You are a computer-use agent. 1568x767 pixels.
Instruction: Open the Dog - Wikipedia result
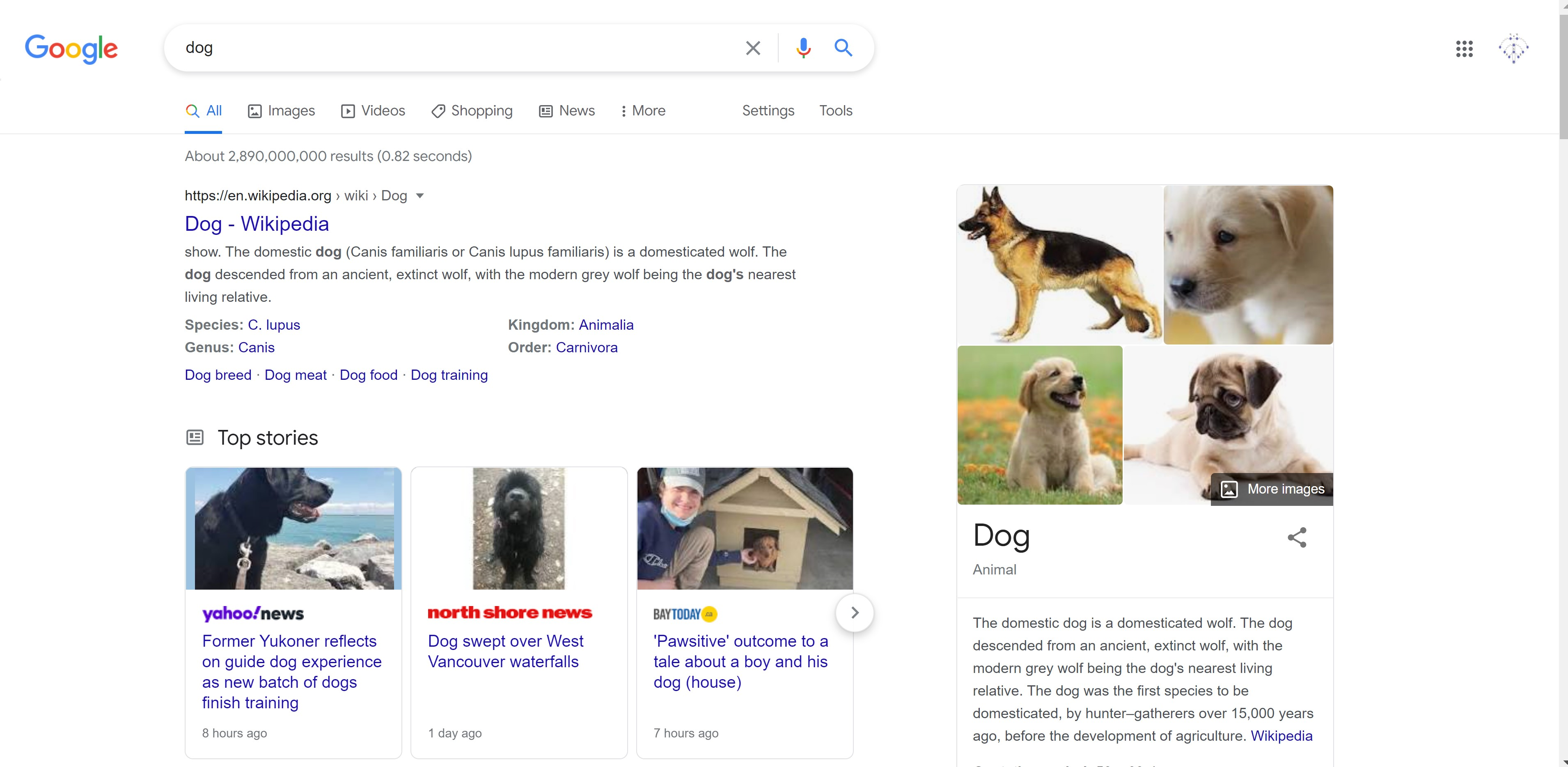tap(256, 224)
